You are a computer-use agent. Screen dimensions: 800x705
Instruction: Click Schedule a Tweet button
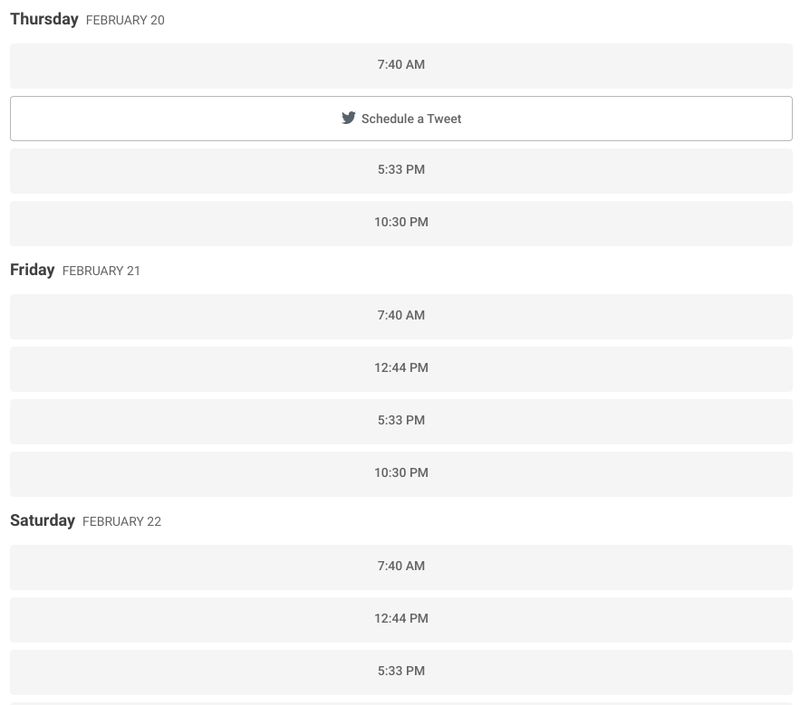click(401, 118)
